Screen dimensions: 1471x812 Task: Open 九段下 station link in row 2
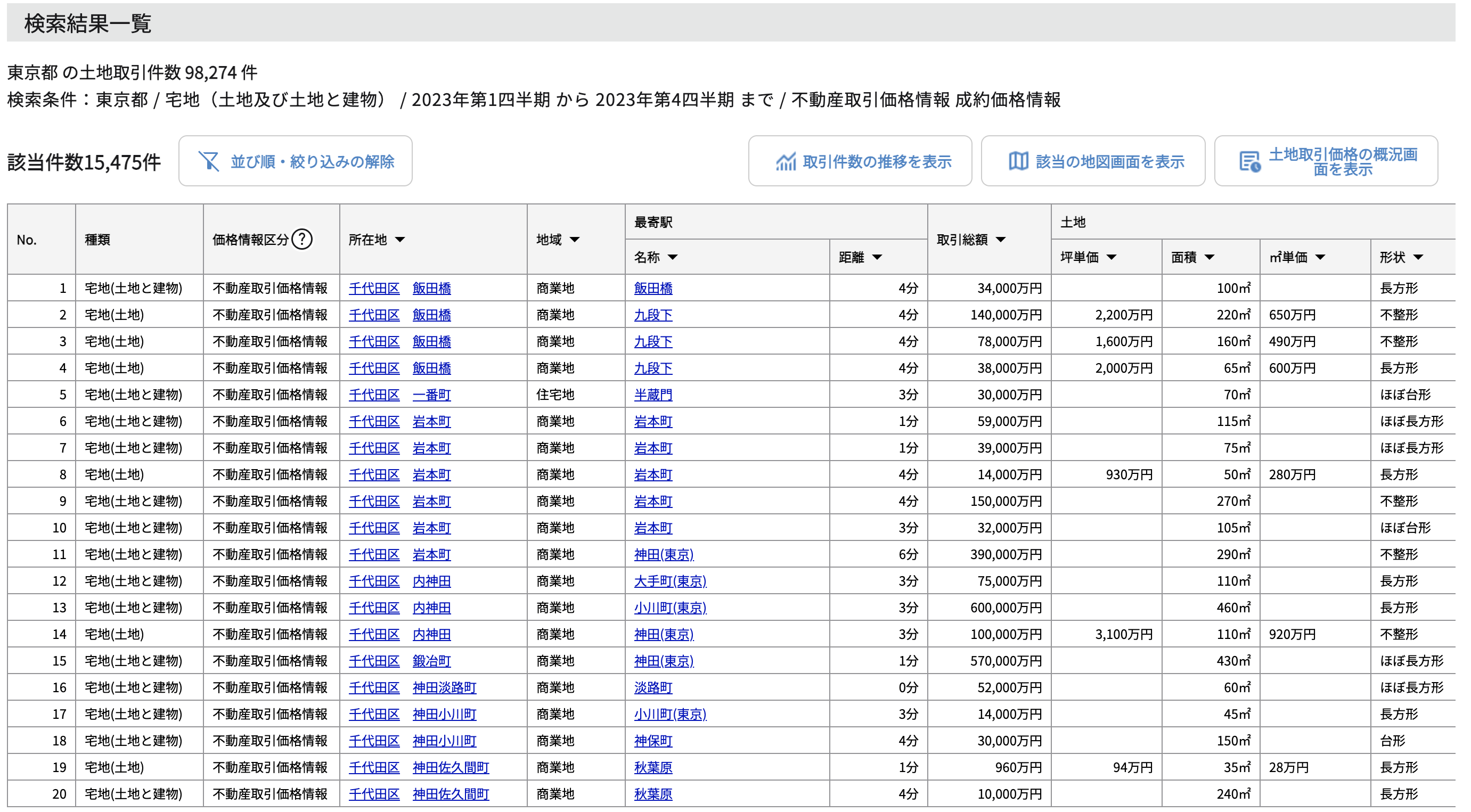(654, 315)
